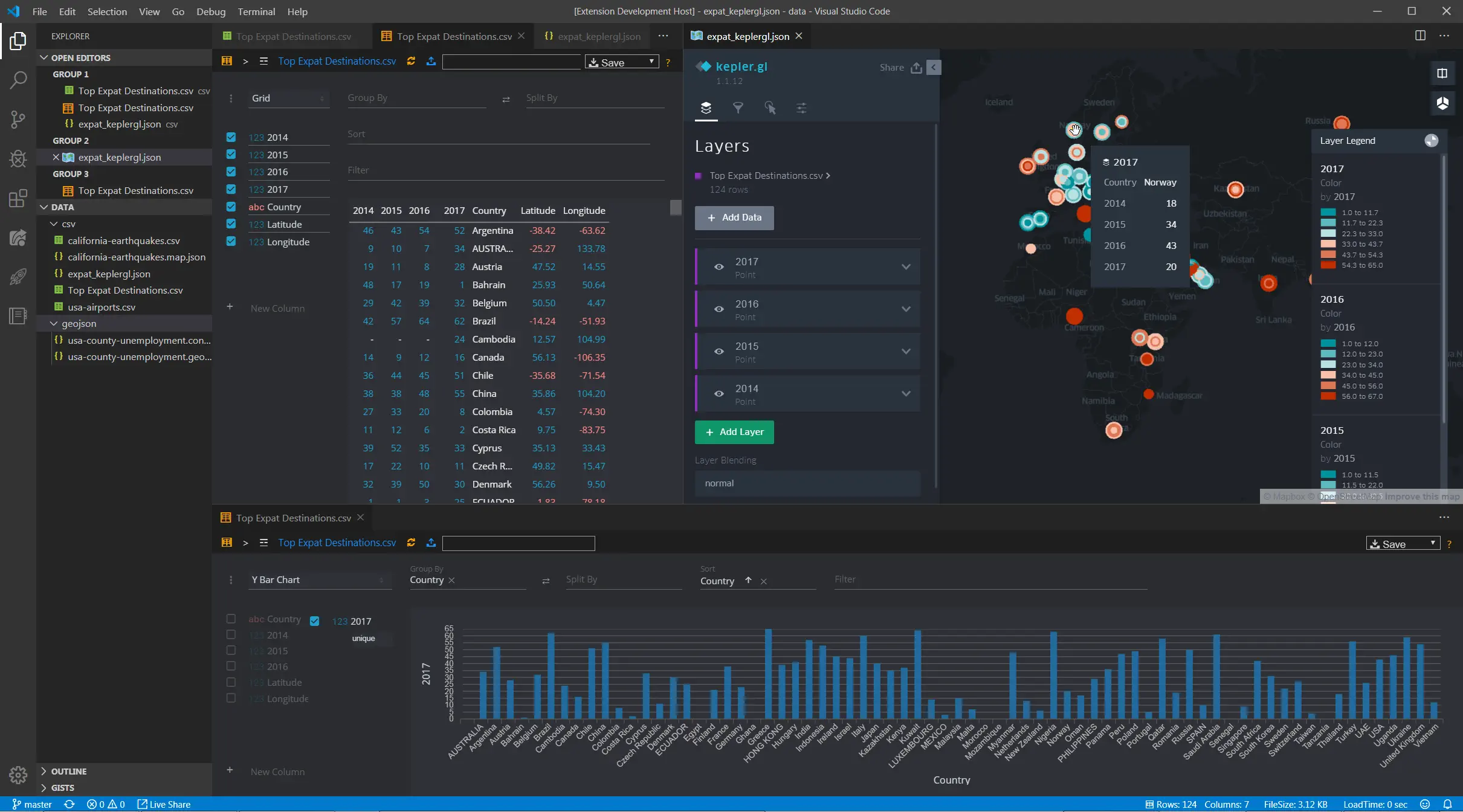
Task: Open Source Control view in activity bar
Action: tap(18, 119)
